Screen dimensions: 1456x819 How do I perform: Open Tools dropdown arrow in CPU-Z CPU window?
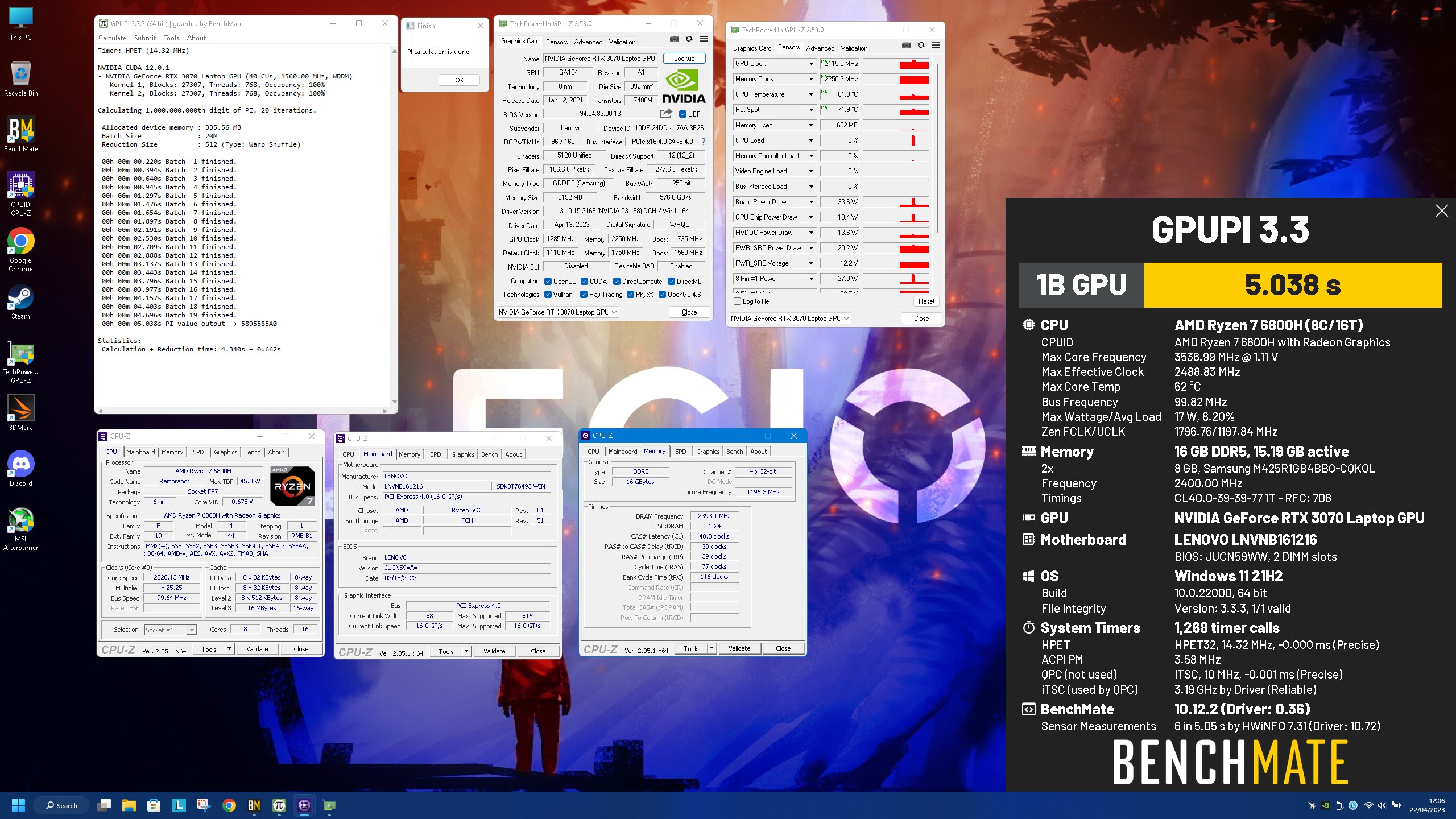click(229, 649)
